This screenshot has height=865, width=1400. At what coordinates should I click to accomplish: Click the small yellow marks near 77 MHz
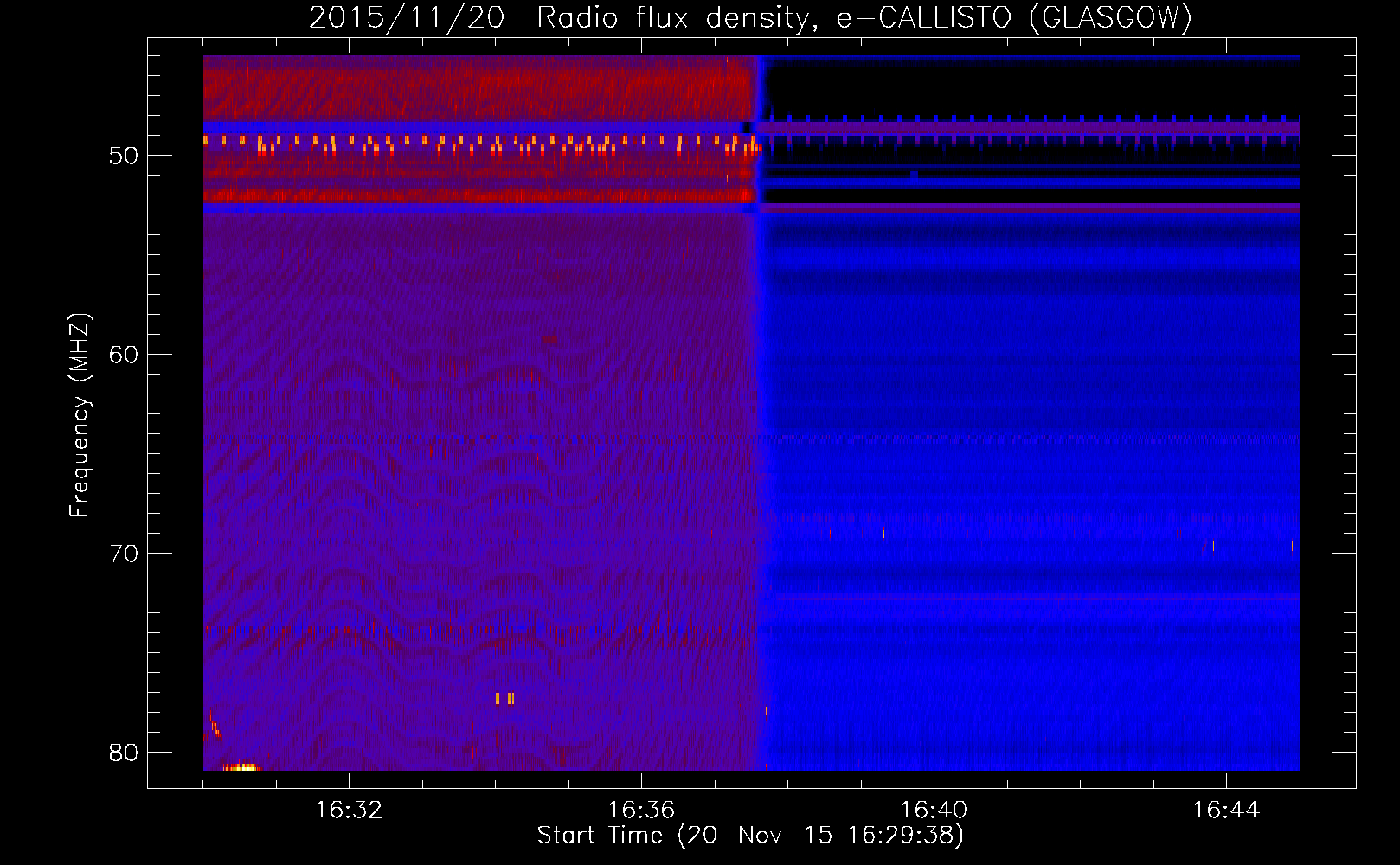coord(505,698)
